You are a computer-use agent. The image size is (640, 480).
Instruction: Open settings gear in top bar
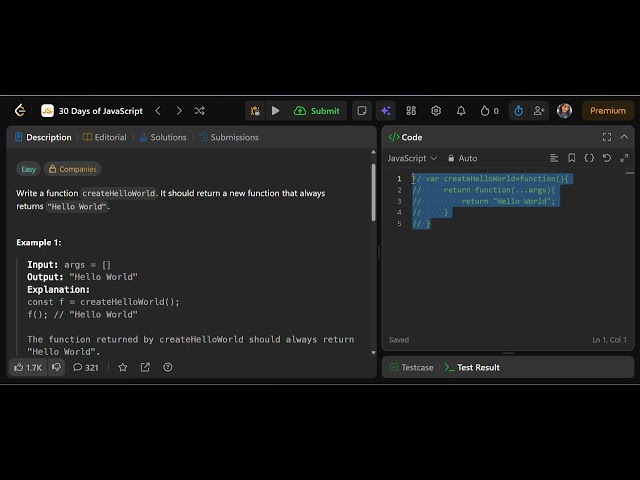click(x=436, y=111)
